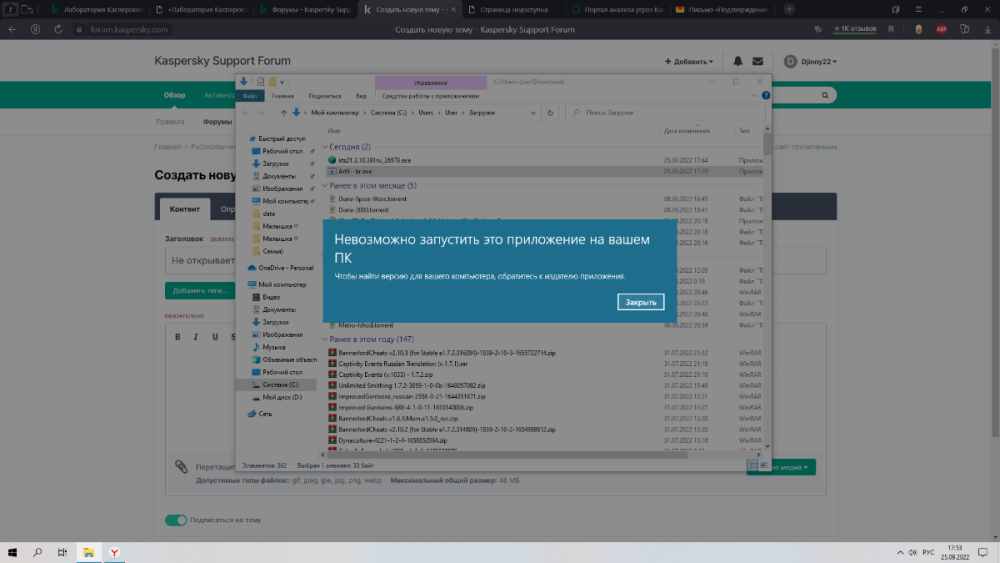
Task: Open forum messages envelope icon
Action: click(758, 61)
